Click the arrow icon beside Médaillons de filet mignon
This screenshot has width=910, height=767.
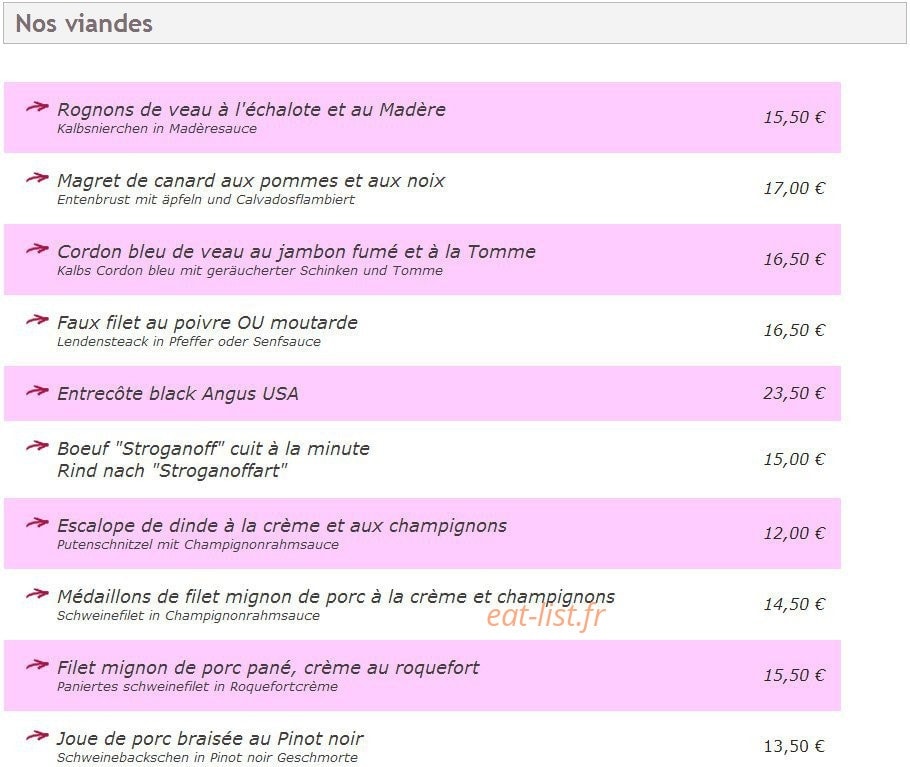click(x=37, y=594)
